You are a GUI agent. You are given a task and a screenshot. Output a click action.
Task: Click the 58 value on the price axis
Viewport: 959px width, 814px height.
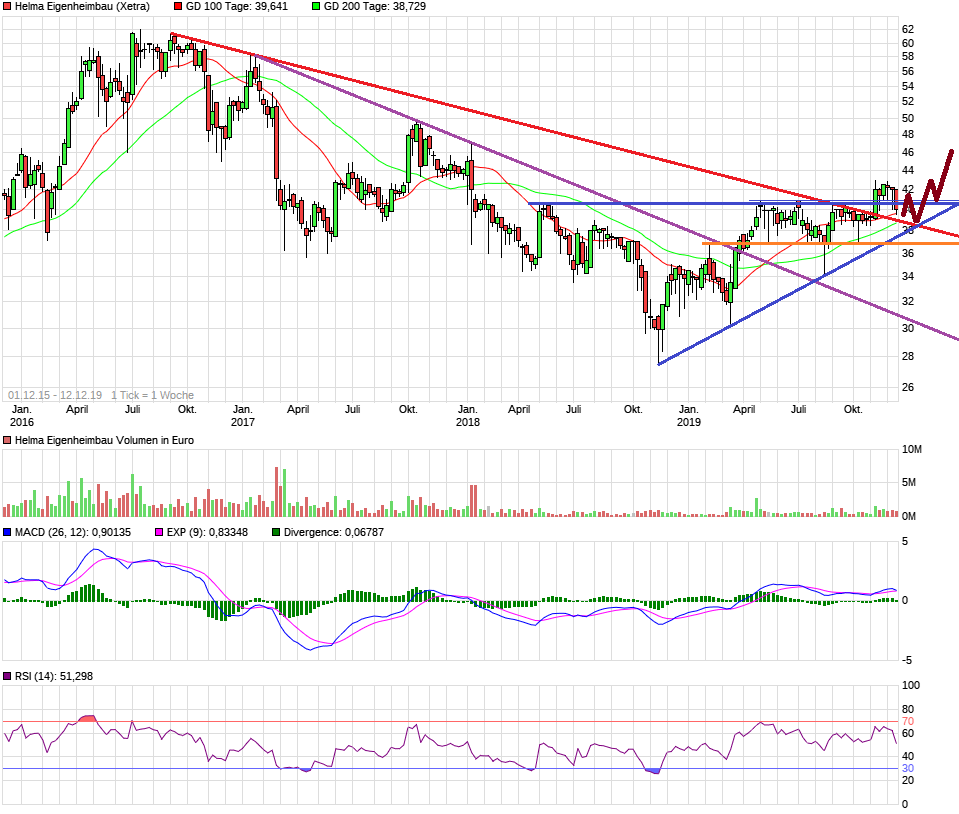tap(908, 56)
